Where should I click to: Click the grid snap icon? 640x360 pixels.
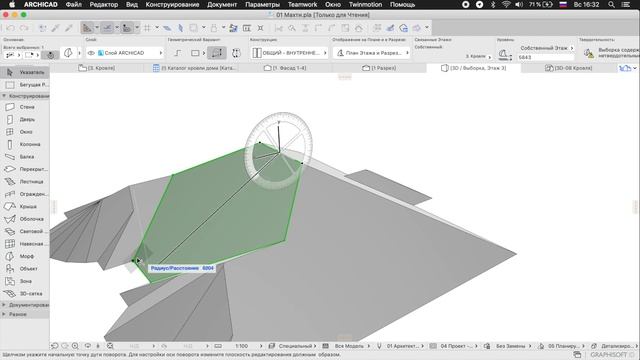pyautogui.click(x=147, y=28)
